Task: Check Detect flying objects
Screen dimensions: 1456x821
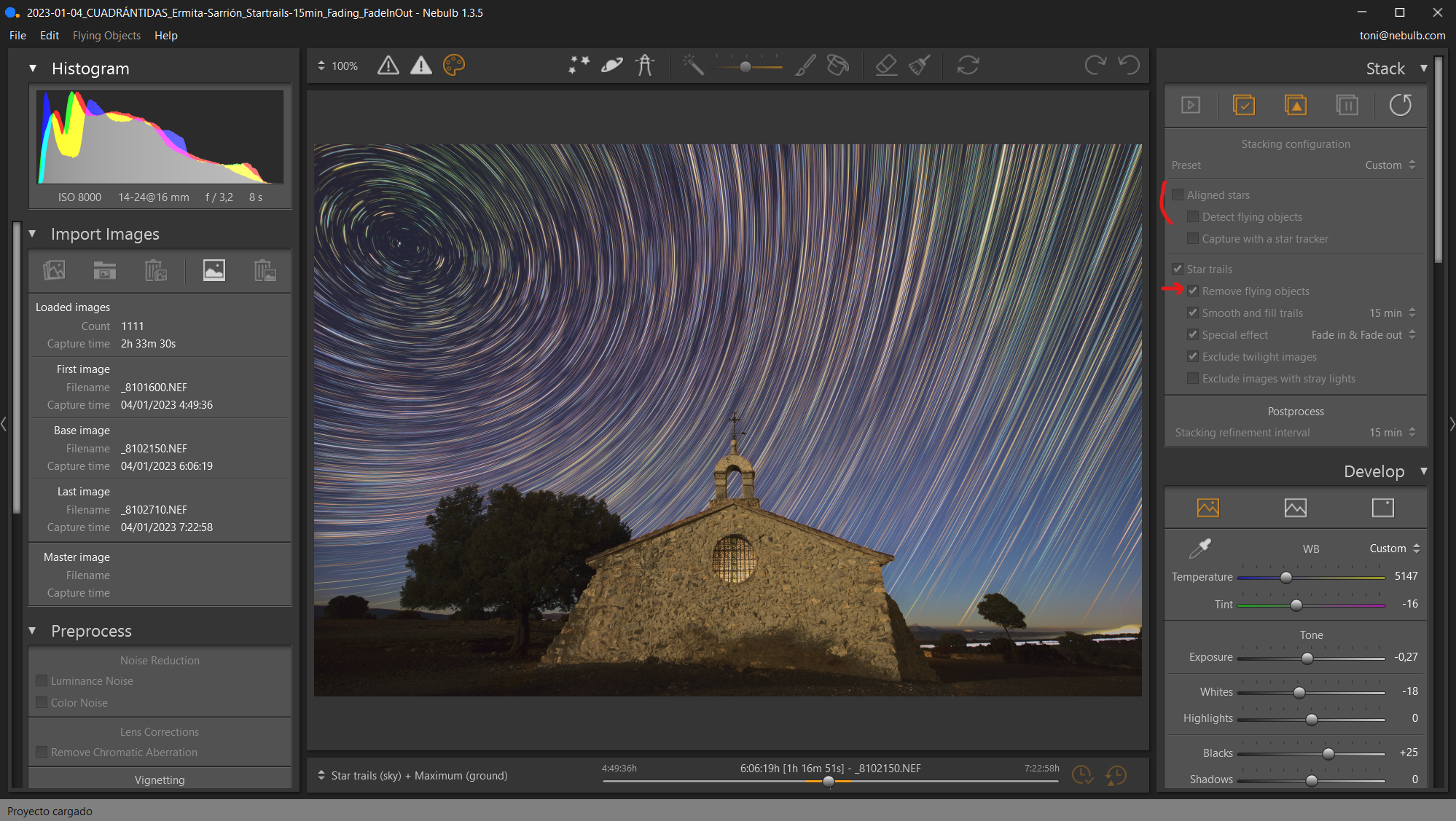Action: point(1193,216)
